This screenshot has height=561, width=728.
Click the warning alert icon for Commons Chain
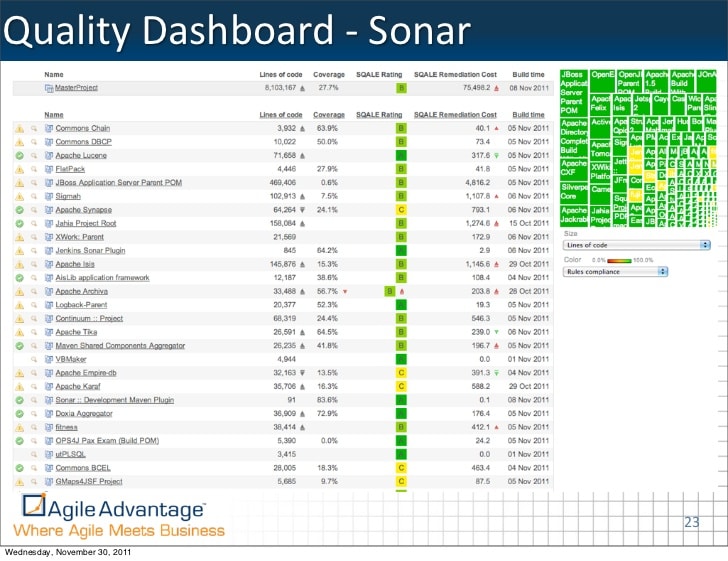pyautogui.click(x=19, y=129)
